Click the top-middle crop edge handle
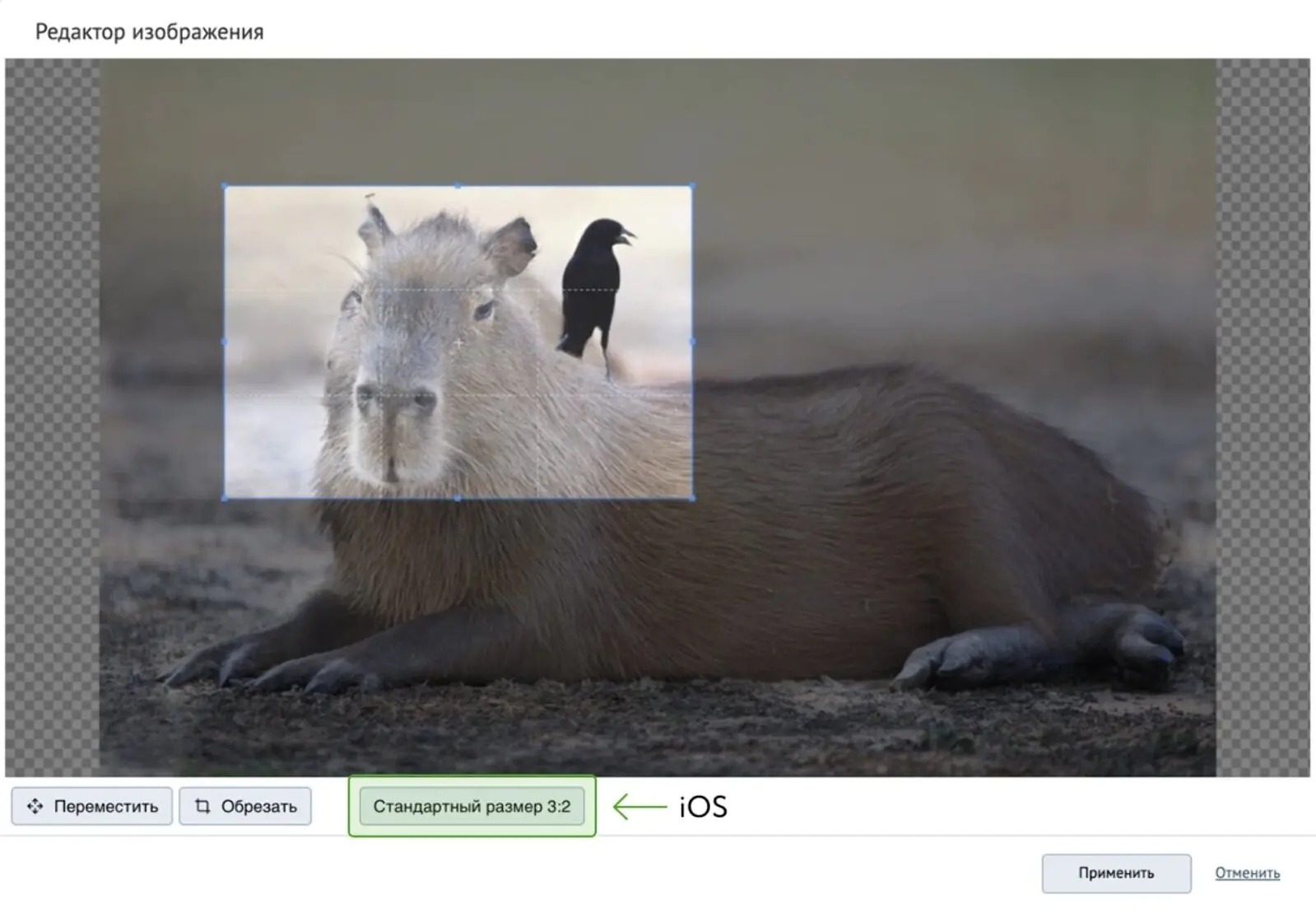The width and height of the screenshot is (1316, 912). [458, 186]
